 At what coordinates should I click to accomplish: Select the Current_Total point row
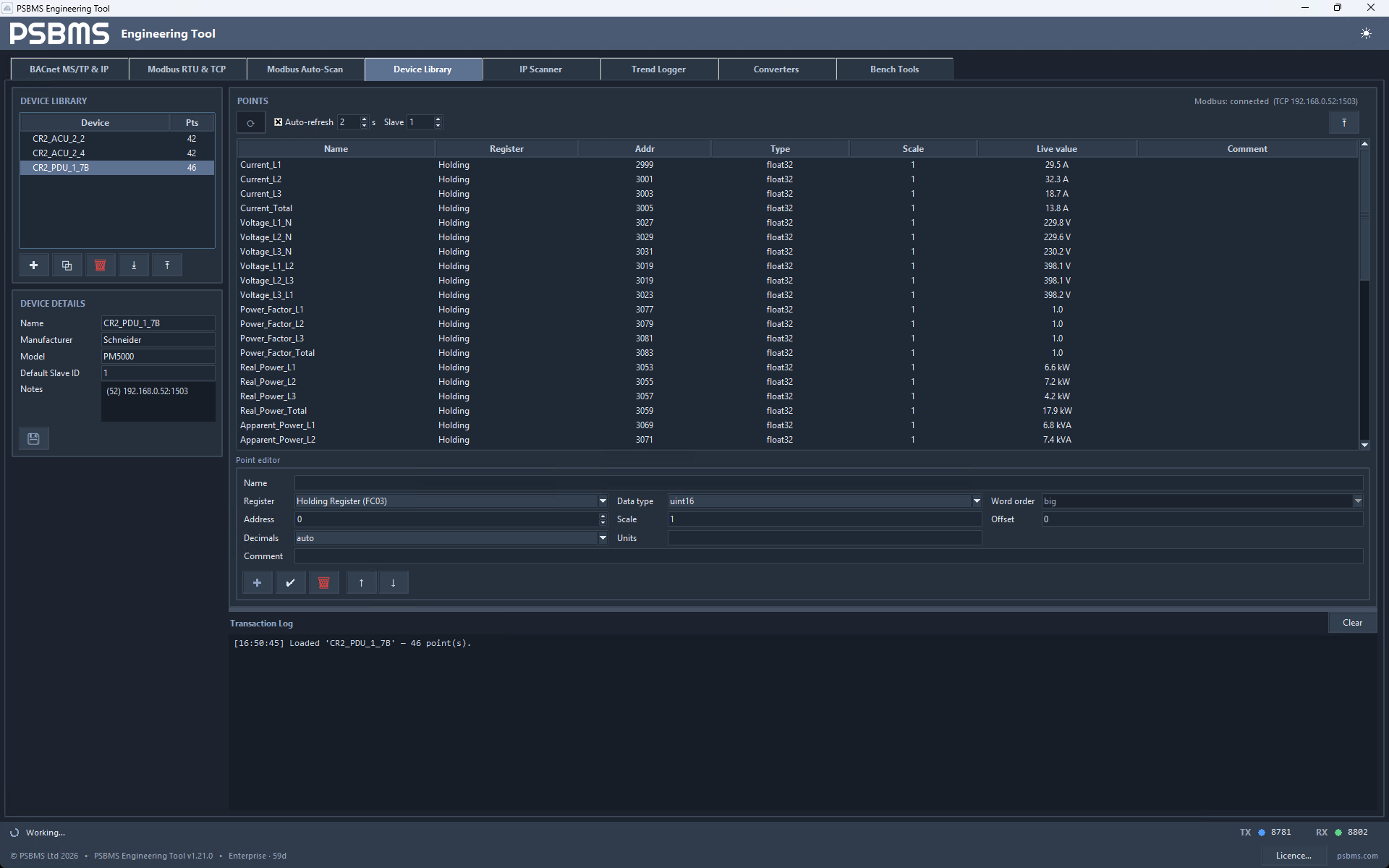click(797, 208)
